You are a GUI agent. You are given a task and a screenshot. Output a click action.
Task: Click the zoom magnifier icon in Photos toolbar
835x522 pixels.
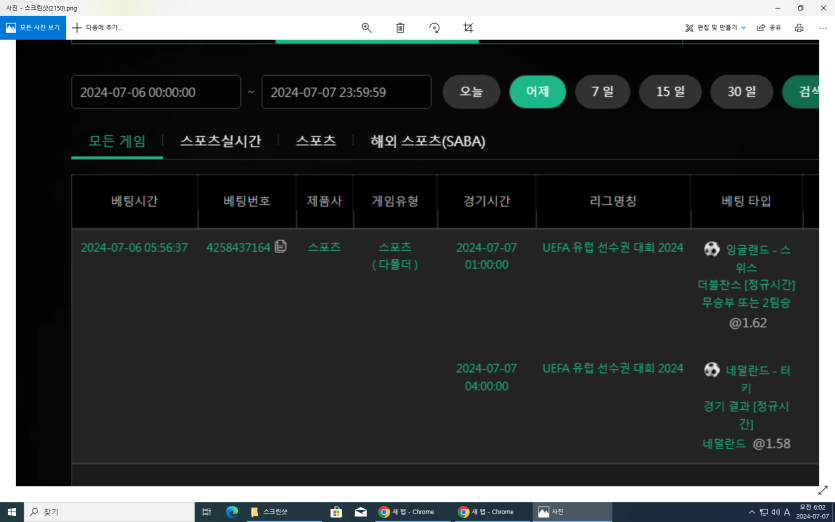(366, 28)
